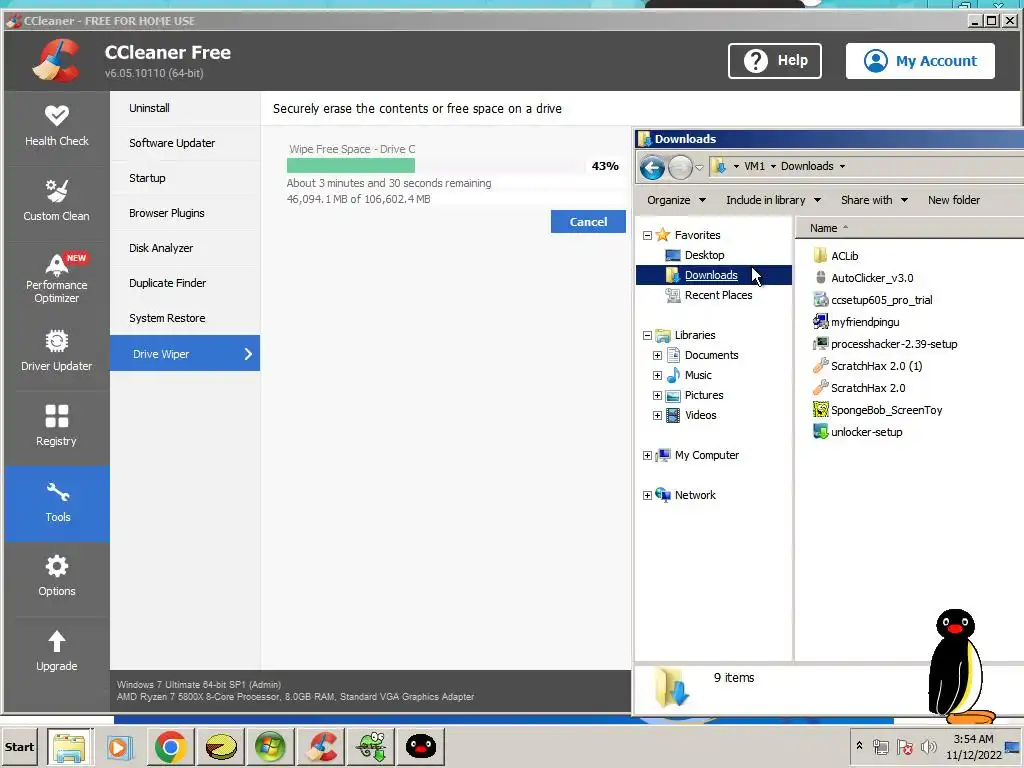Open recent pages dropdown arrow
This screenshot has width=1024, height=768.
pyautogui.click(x=699, y=167)
